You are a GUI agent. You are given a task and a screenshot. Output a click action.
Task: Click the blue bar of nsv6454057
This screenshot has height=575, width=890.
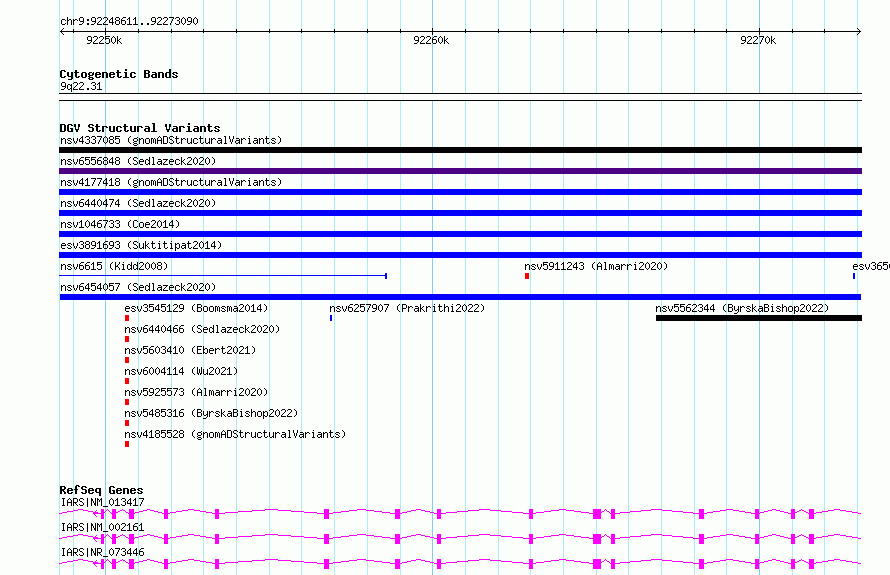pos(460,297)
